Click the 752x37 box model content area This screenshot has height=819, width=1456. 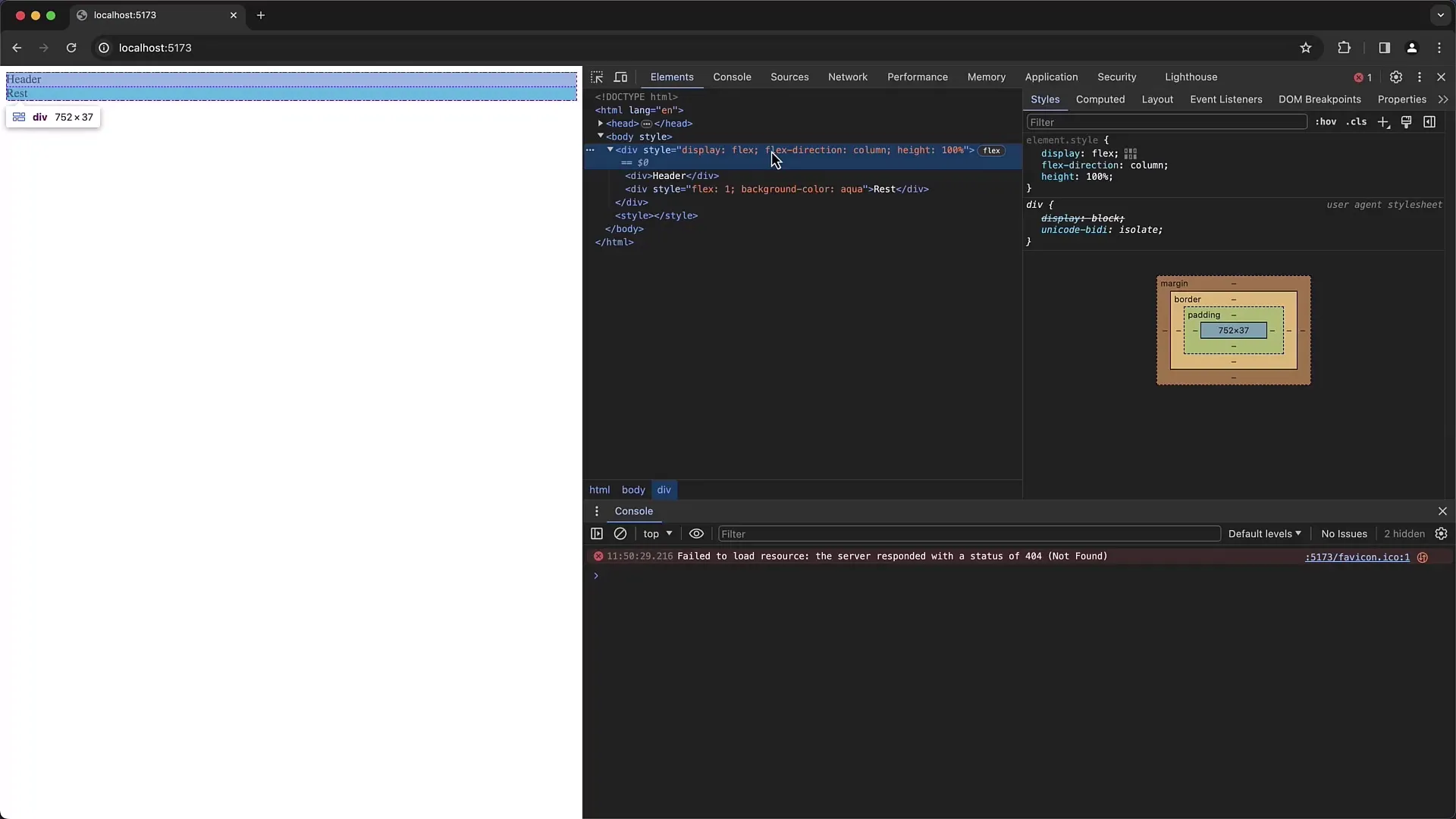pos(1233,330)
